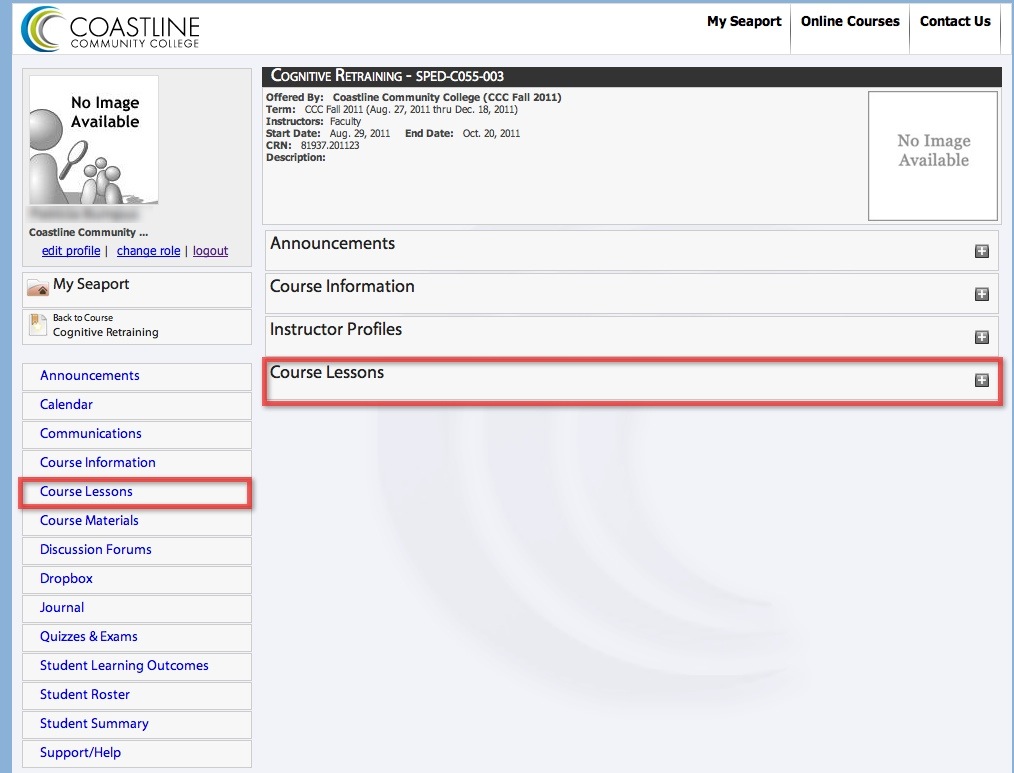Viewport: 1014px width, 773px height.
Task: Open Communications in the sidebar menu
Action: click(136, 435)
